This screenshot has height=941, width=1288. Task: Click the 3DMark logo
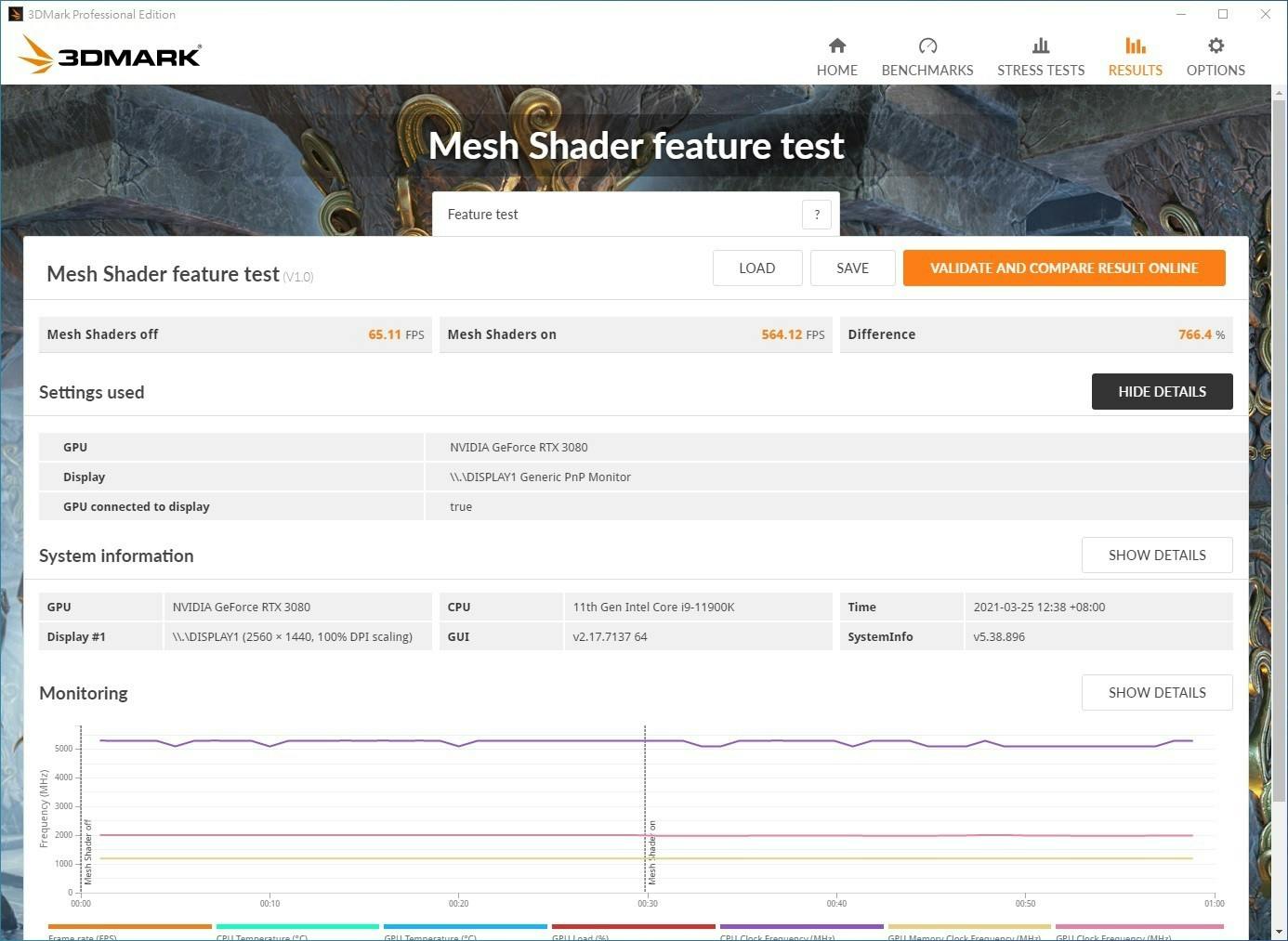pos(110,55)
